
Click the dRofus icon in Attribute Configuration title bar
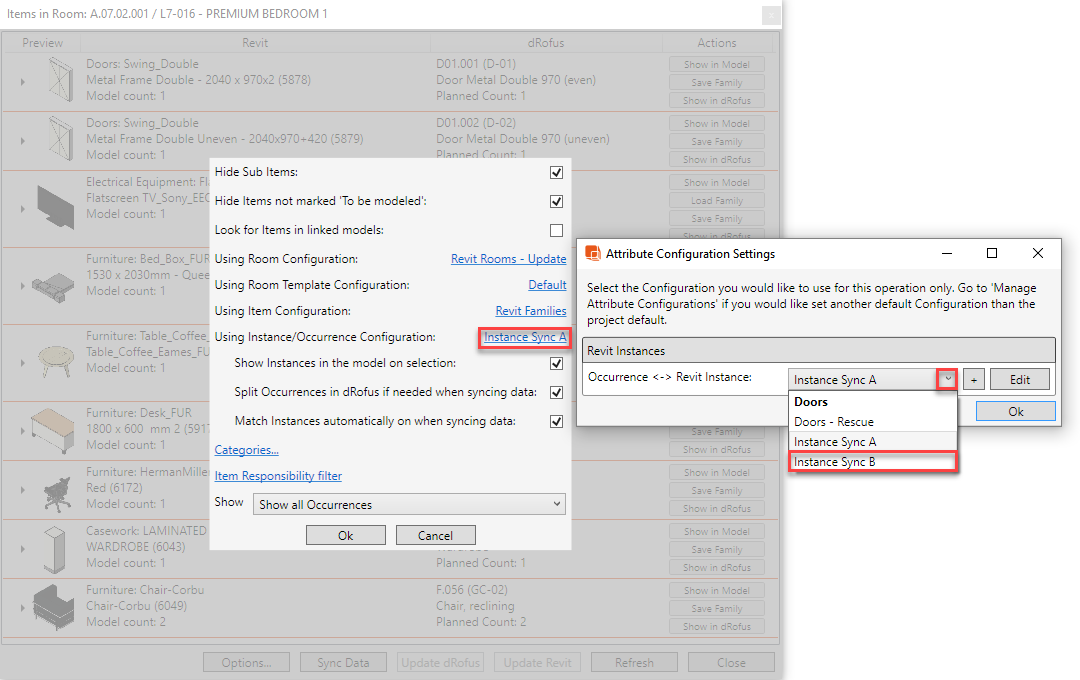pos(592,254)
